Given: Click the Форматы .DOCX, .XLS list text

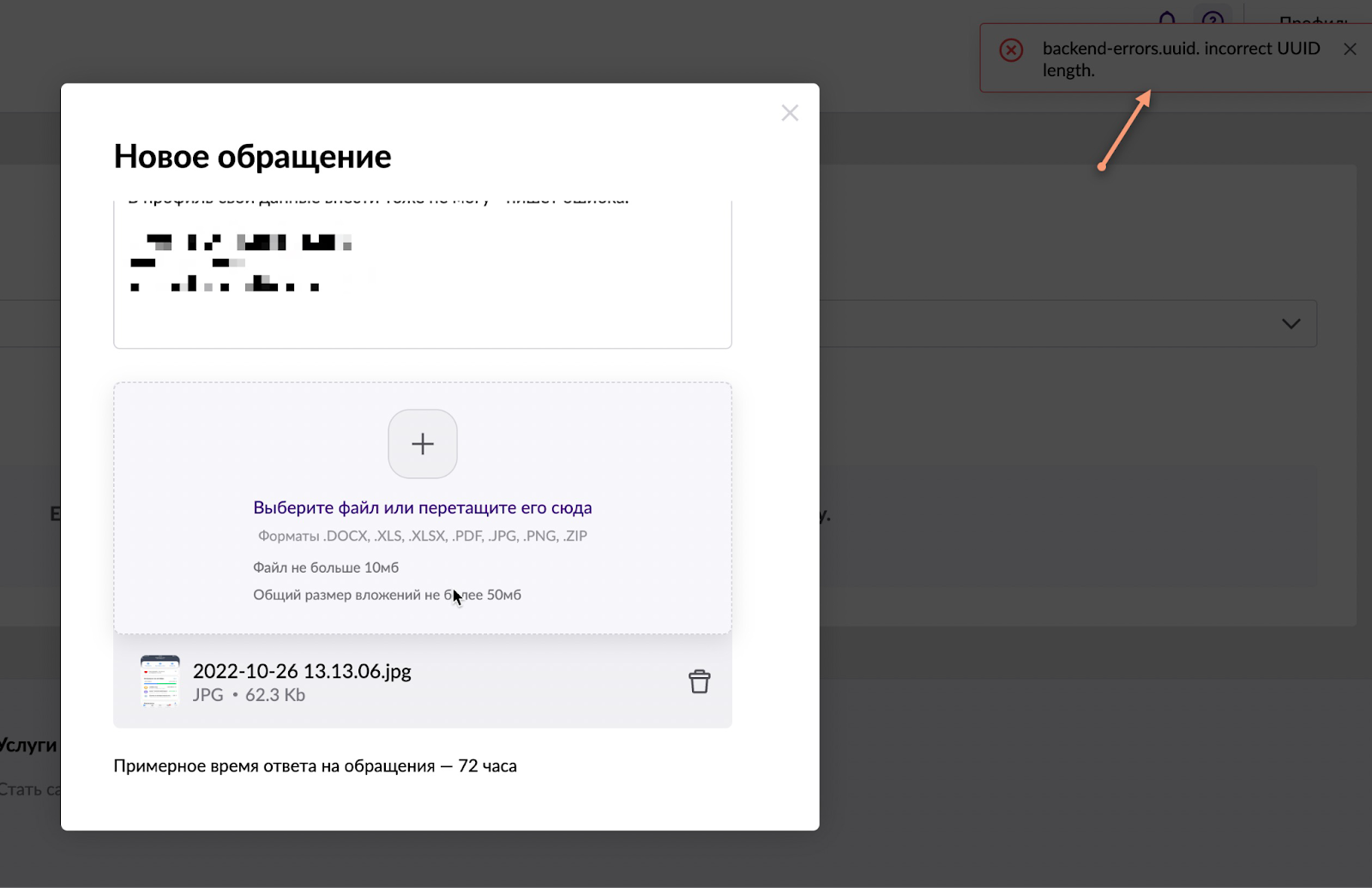Looking at the screenshot, I should pos(423,536).
